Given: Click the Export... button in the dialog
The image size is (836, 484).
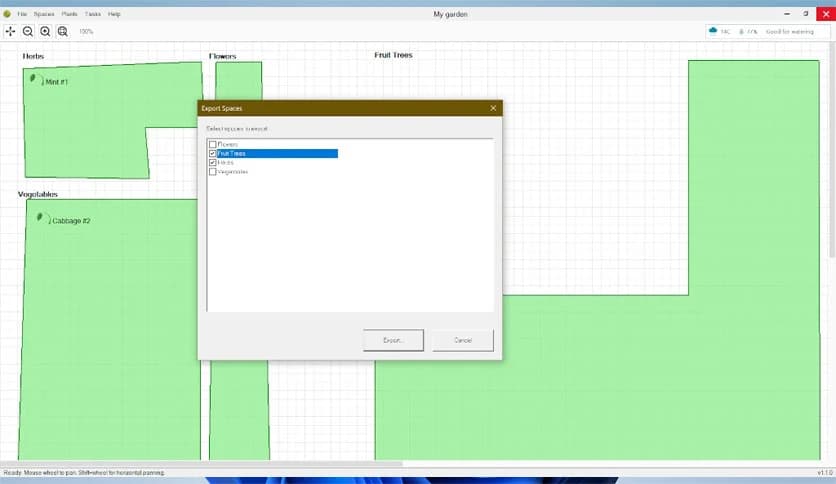Looking at the screenshot, I should [x=393, y=340].
